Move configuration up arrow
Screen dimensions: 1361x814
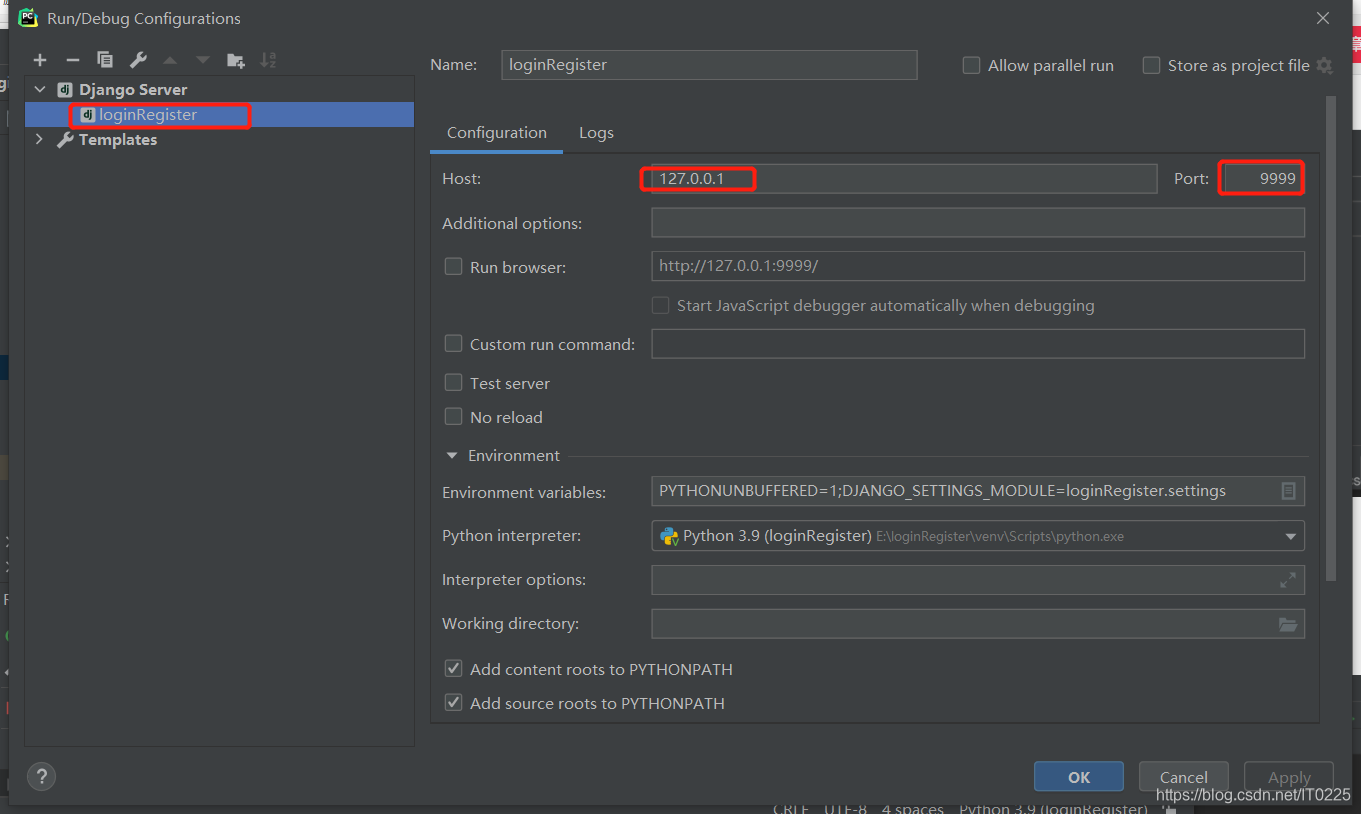[170, 61]
